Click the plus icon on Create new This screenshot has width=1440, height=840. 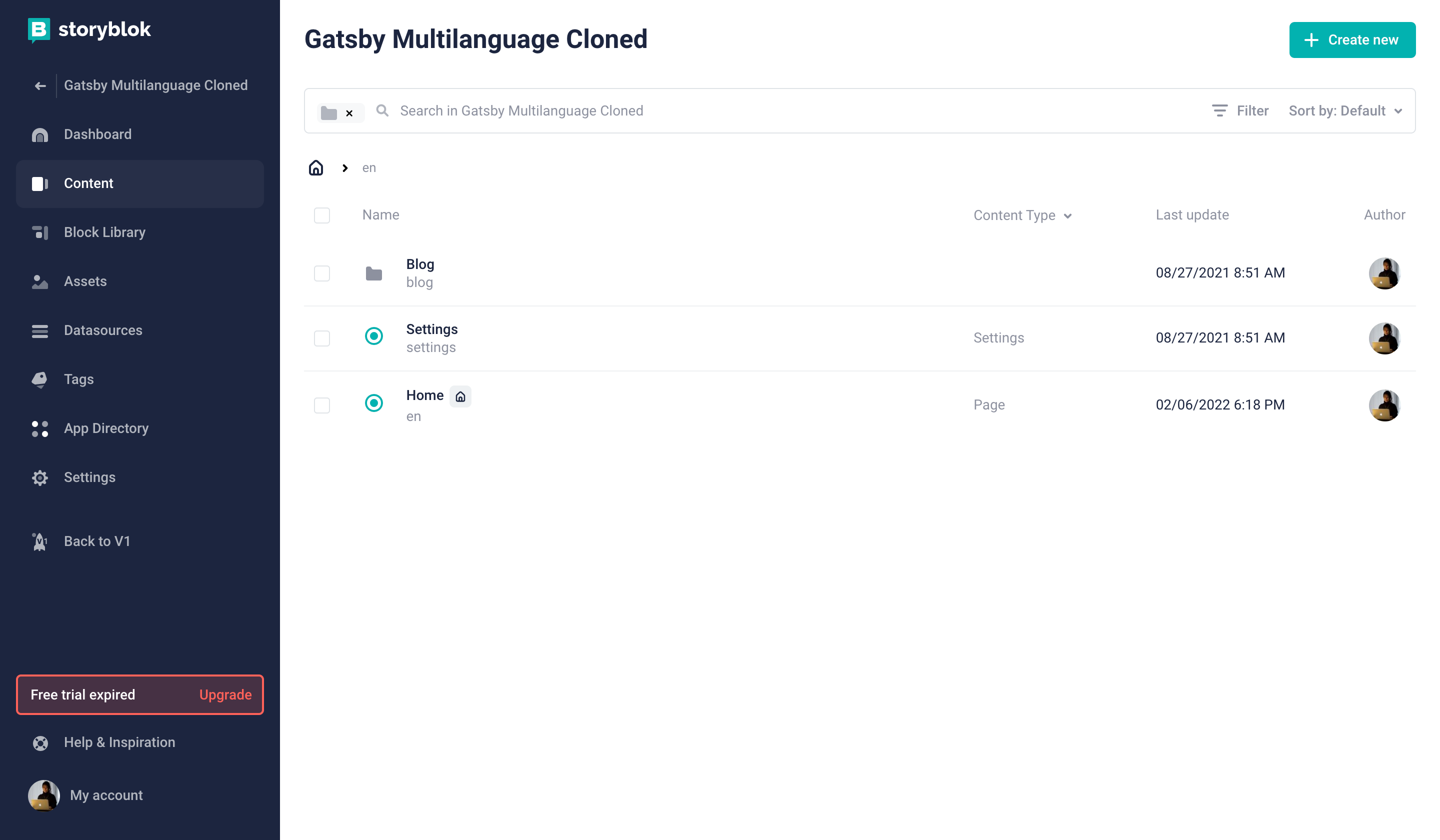pos(1311,40)
